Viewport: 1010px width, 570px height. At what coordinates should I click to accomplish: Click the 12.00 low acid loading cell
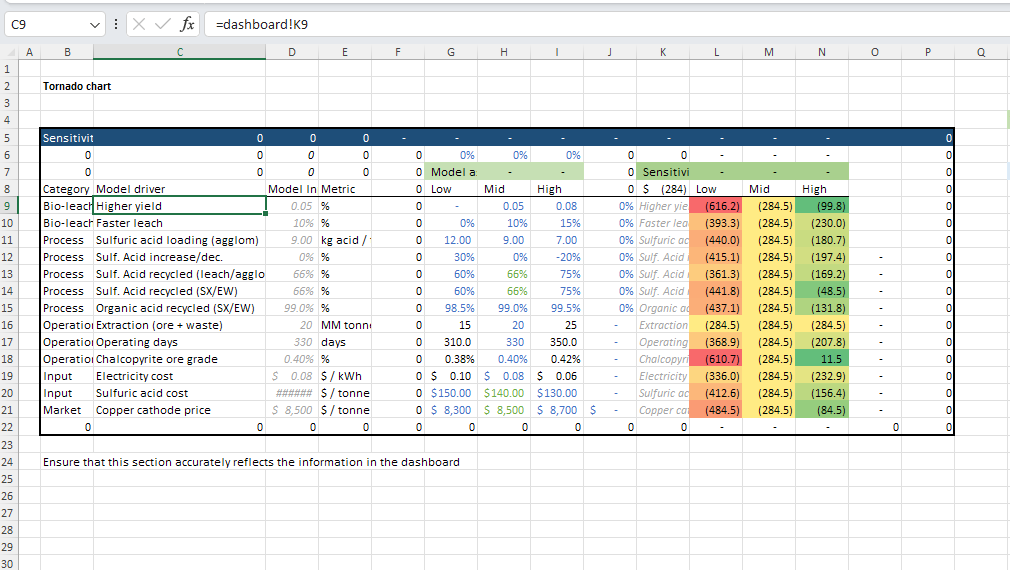coord(451,240)
